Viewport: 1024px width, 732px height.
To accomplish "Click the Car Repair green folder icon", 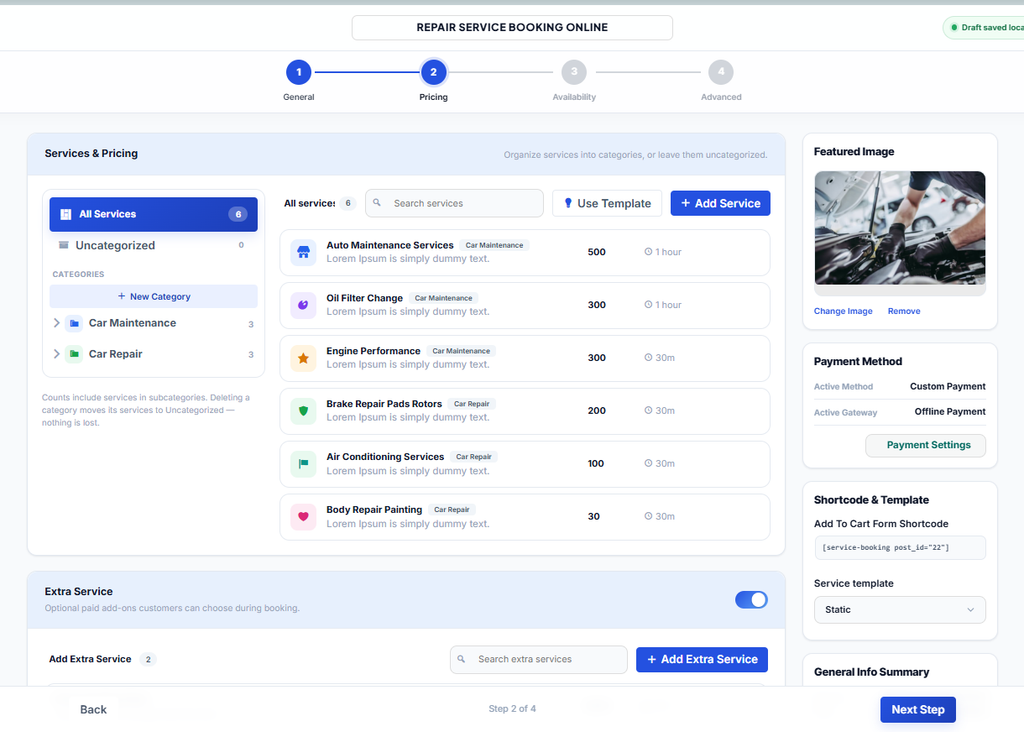I will pyautogui.click(x=74, y=354).
